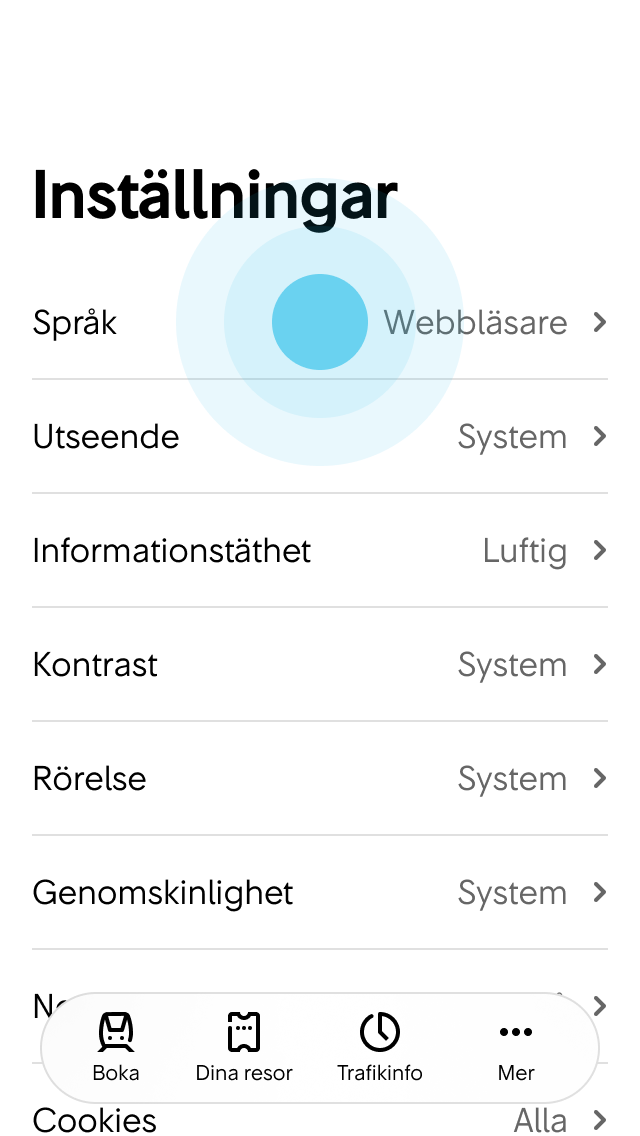Change Cookies value Alla
Viewport: 640px width, 1136px height.
(540, 1121)
